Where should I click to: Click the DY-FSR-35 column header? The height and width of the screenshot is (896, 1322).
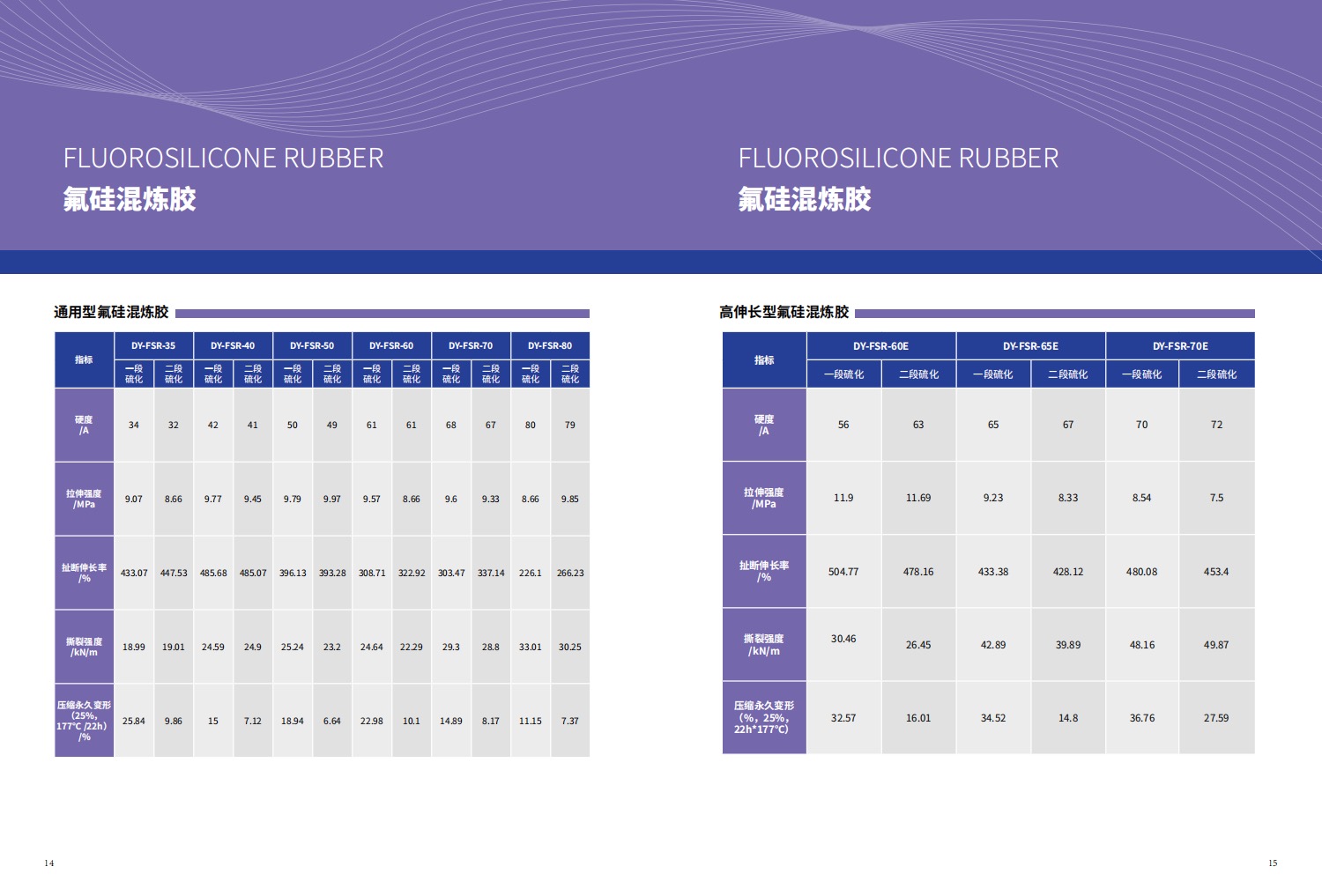tap(153, 345)
